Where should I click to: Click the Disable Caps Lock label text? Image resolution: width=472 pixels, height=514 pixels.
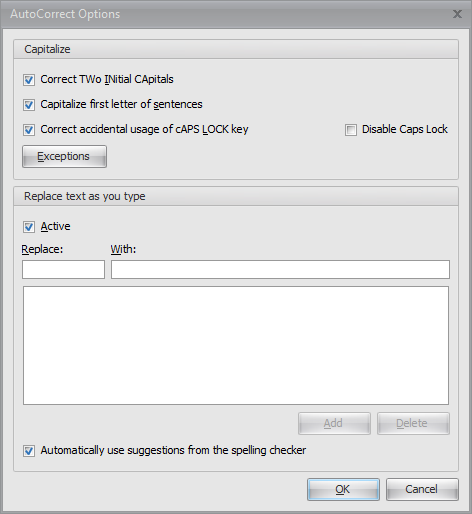[x=405, y=129]
